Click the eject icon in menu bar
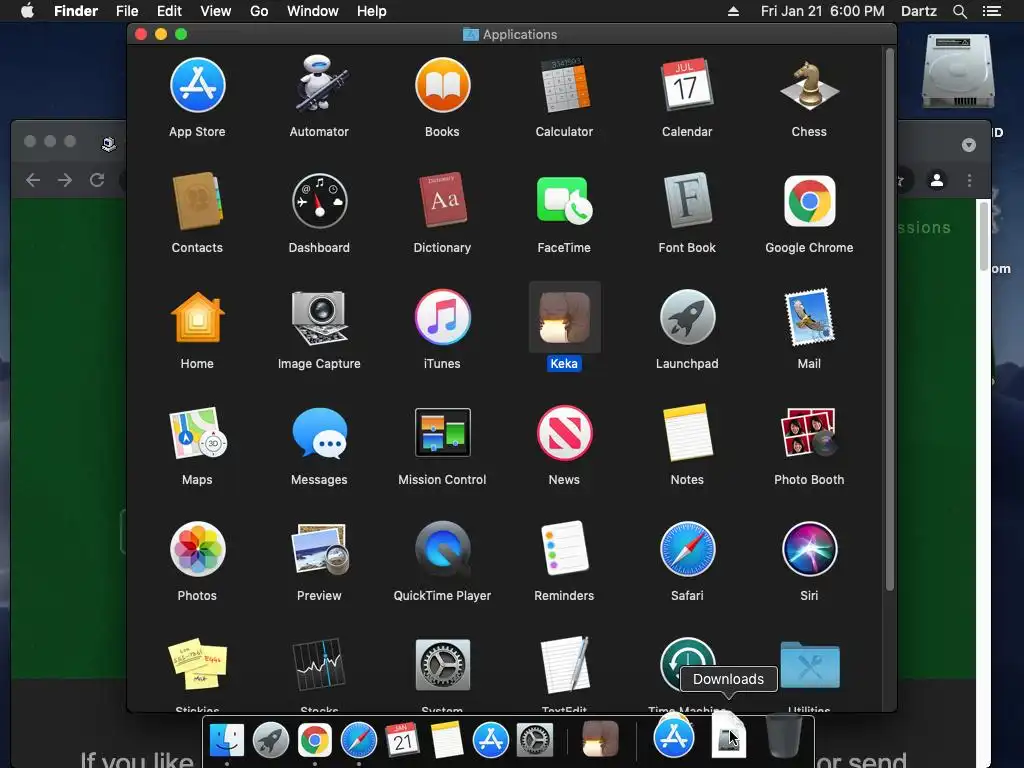Image resolution: width=1024 pixels, height=768 pixels. click(x=733, y=11)
